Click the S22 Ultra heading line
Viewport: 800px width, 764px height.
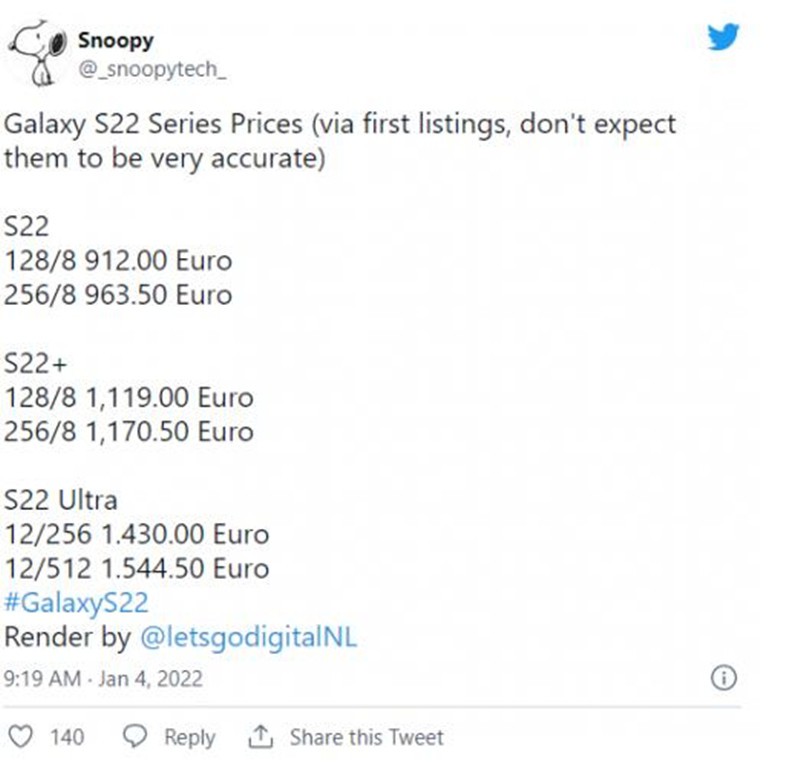click(x=61, y=500)
